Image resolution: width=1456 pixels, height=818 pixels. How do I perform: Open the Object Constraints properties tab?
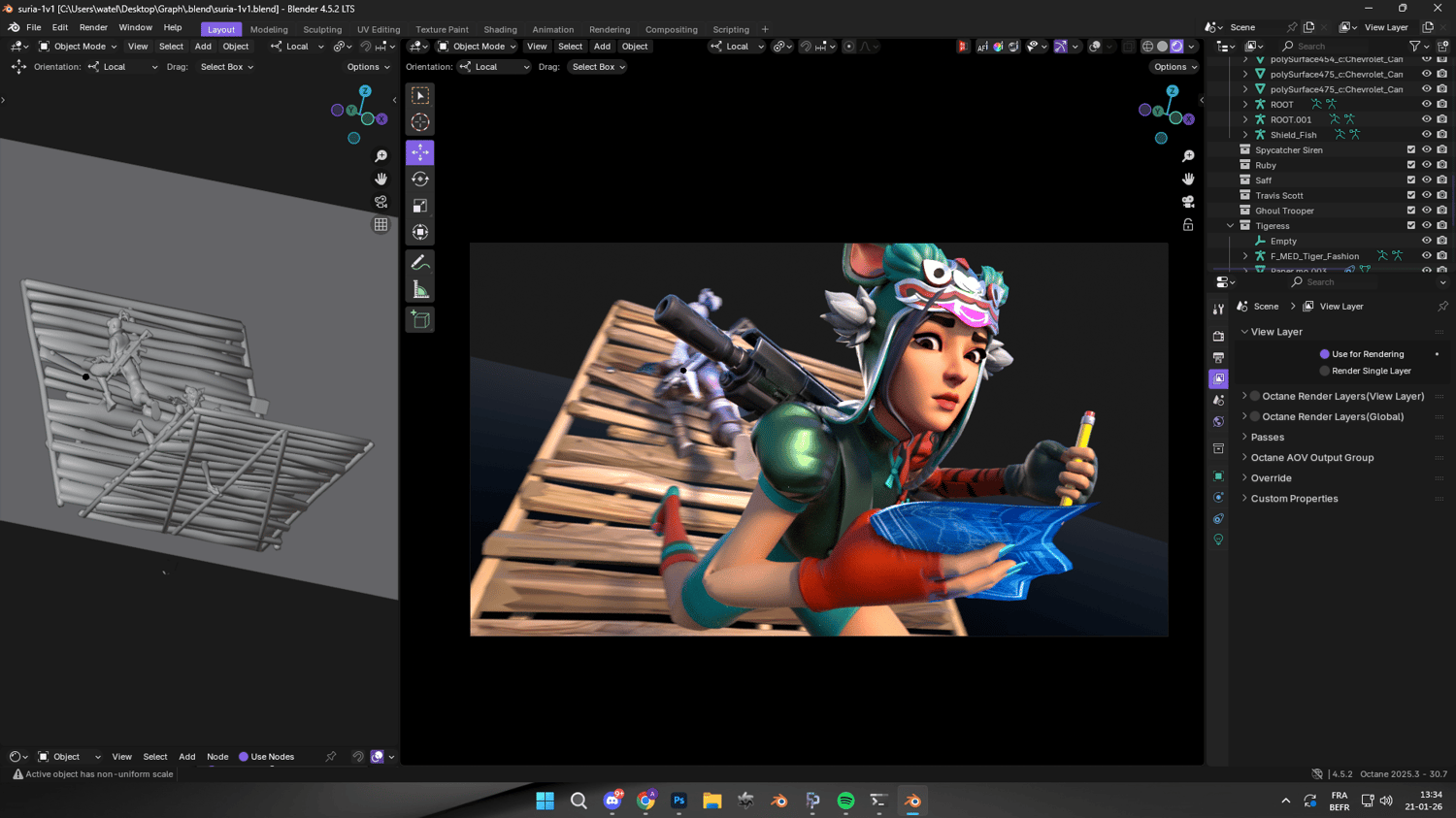(x=1218, y=518)
